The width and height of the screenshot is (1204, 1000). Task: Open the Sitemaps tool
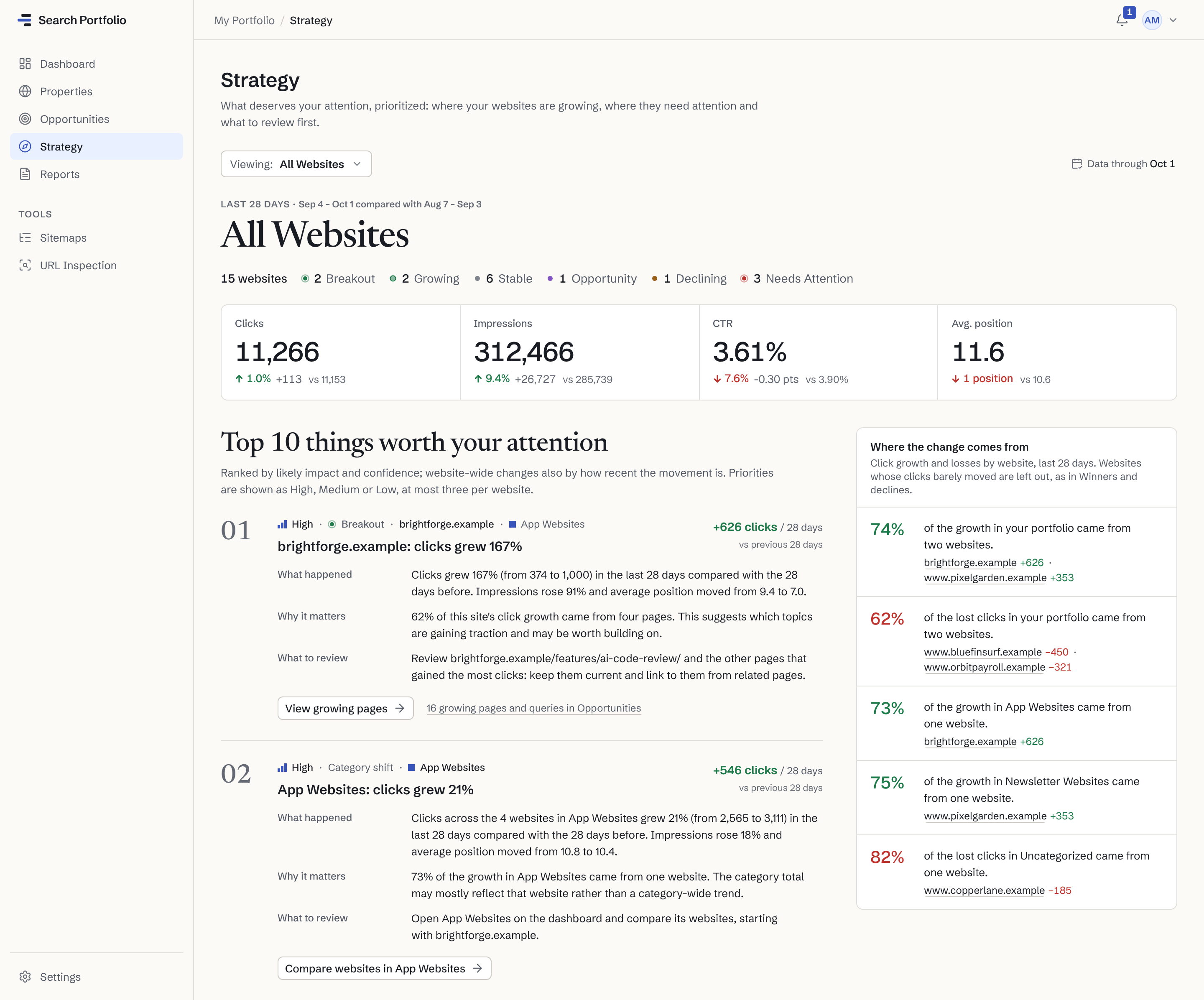[96, 237]
